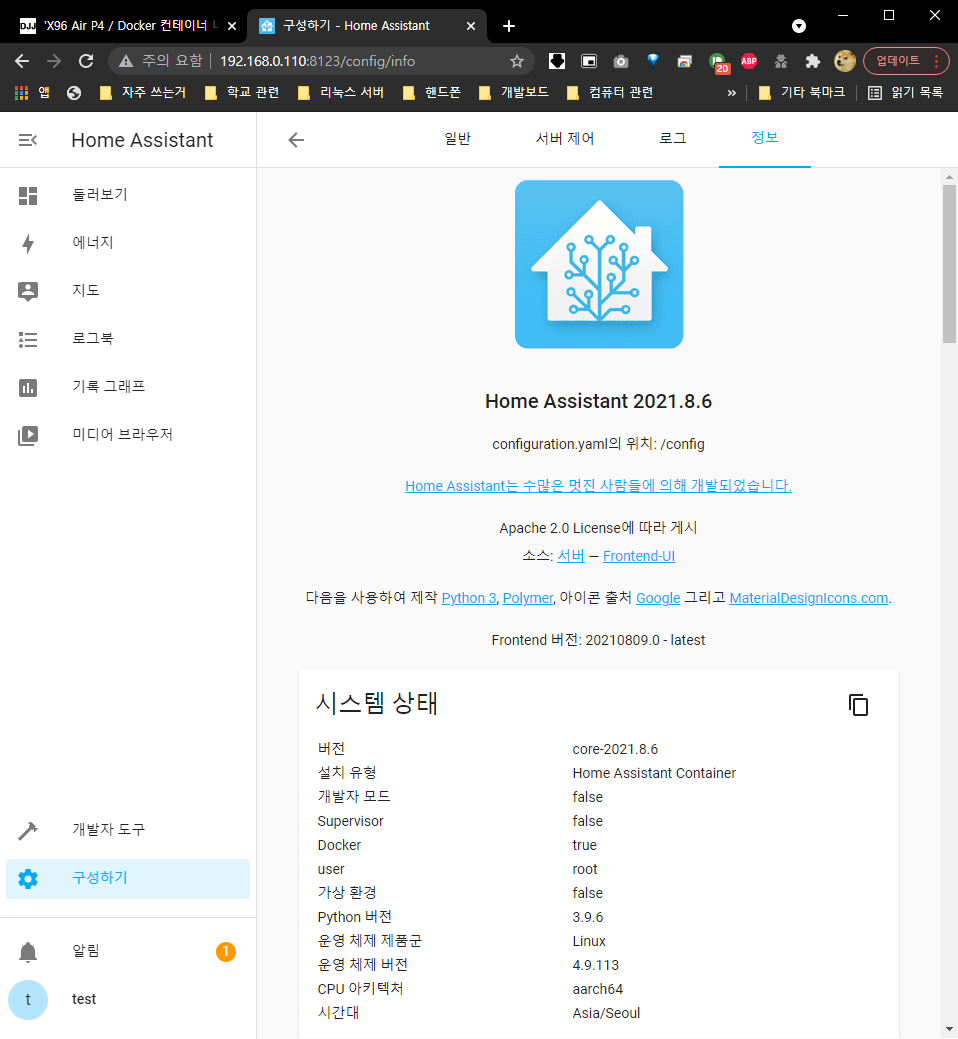
Task: Open the 리눅스 서버 bookmark folder
Action: 341,93
